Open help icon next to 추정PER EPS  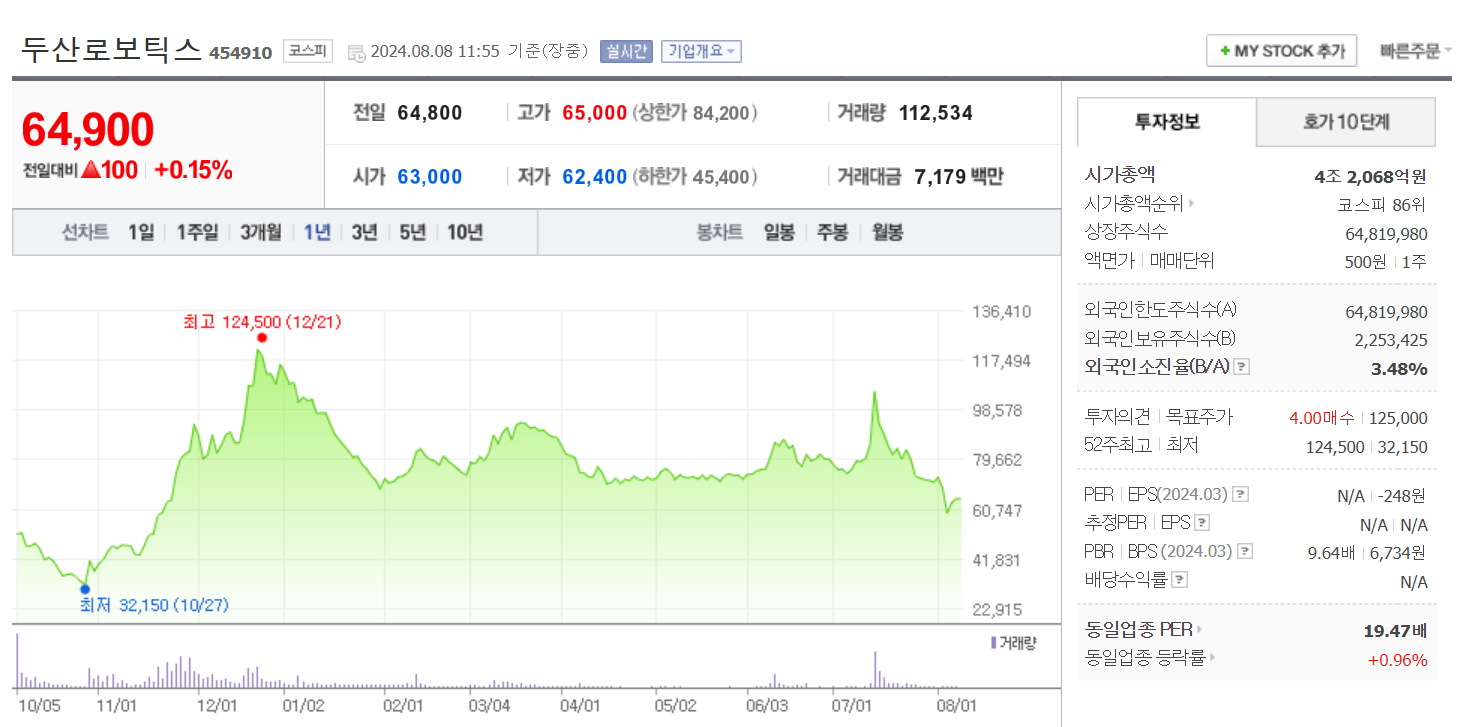pos(1203,522)
